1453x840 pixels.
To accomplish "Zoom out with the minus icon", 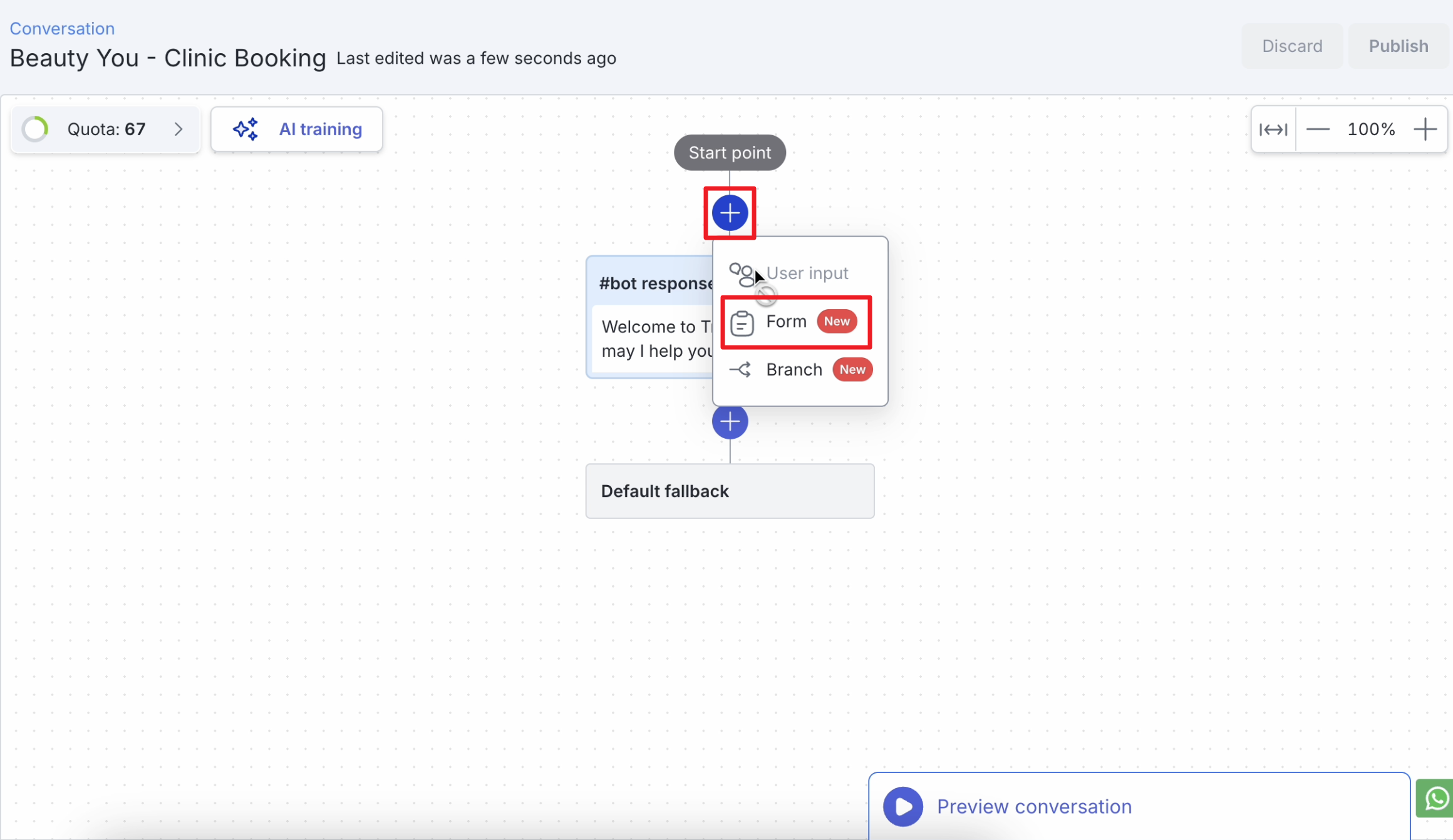I will 1318,130.
